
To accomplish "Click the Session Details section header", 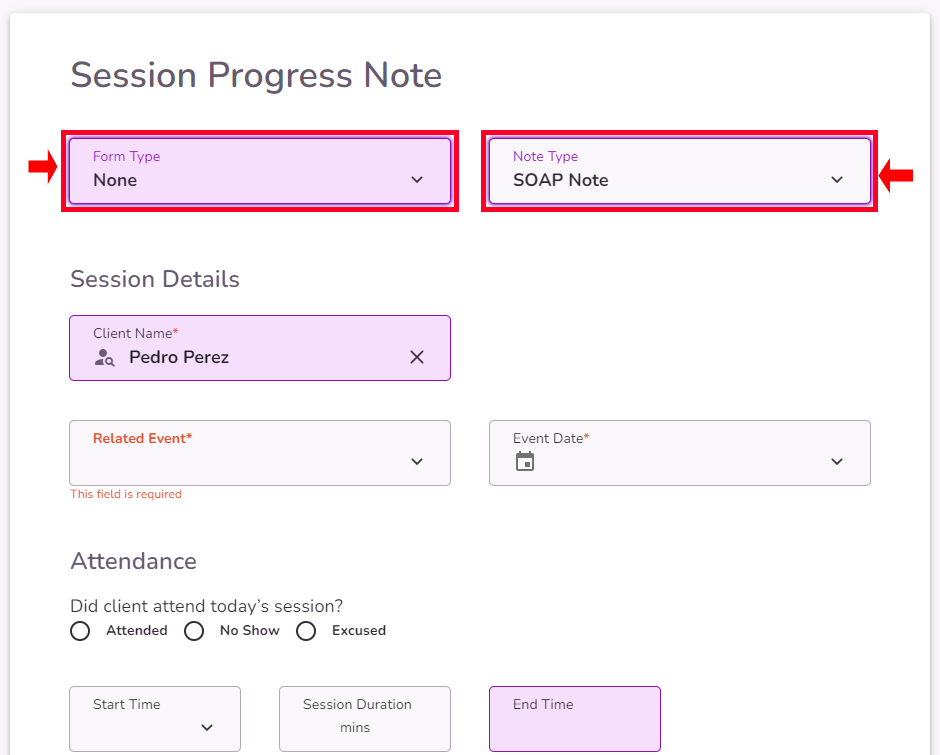I will (x=154, y=280).
